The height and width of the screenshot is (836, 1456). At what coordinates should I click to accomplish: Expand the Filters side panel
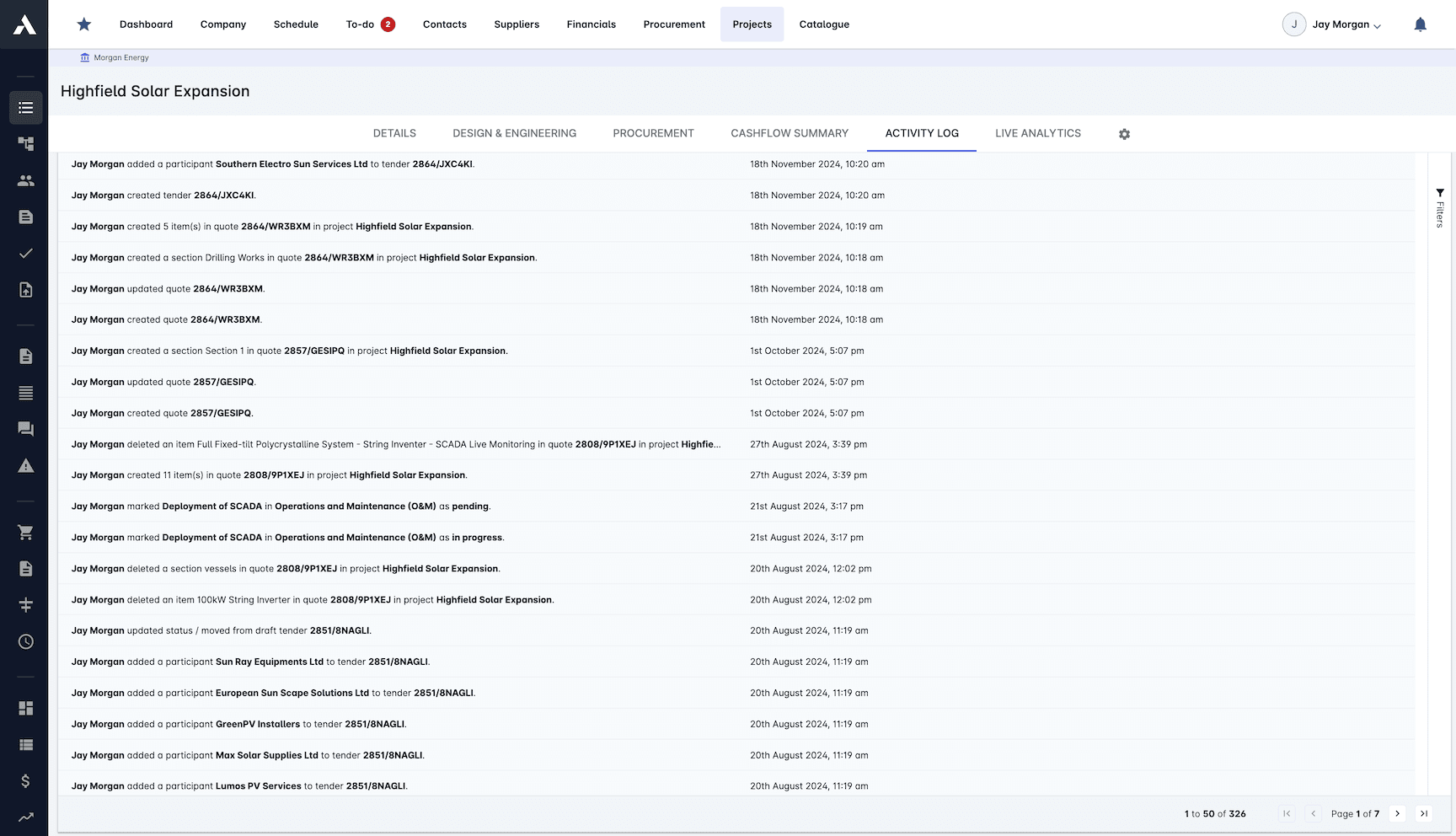[x=1439, y=206]
